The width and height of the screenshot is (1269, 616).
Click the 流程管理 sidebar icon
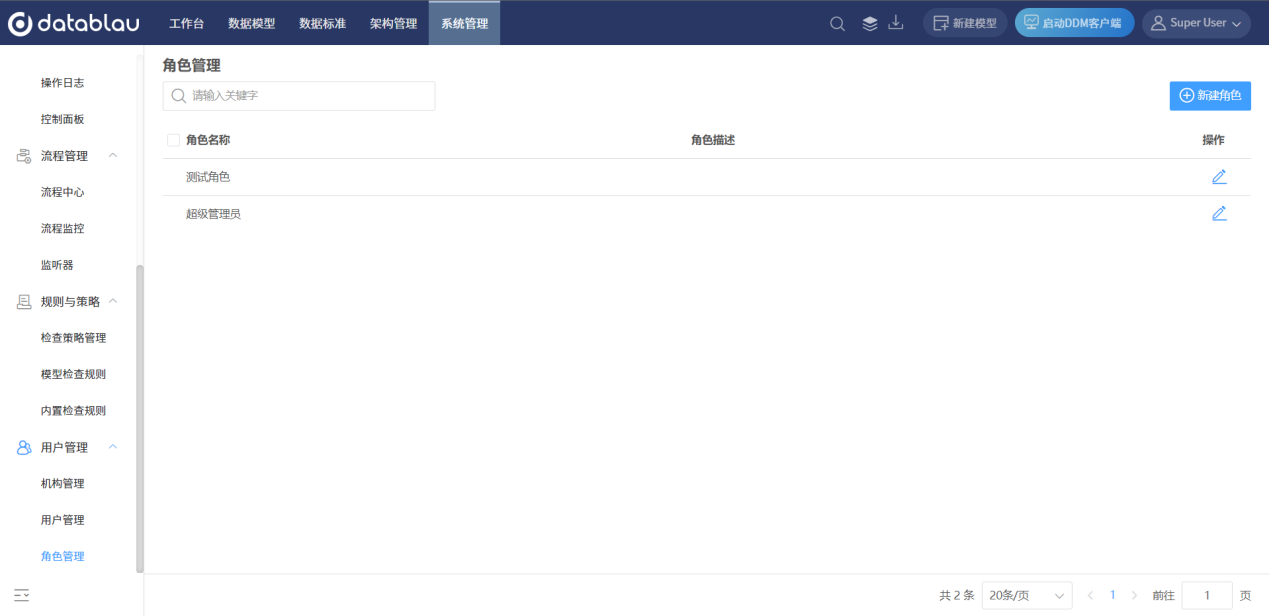24,156
